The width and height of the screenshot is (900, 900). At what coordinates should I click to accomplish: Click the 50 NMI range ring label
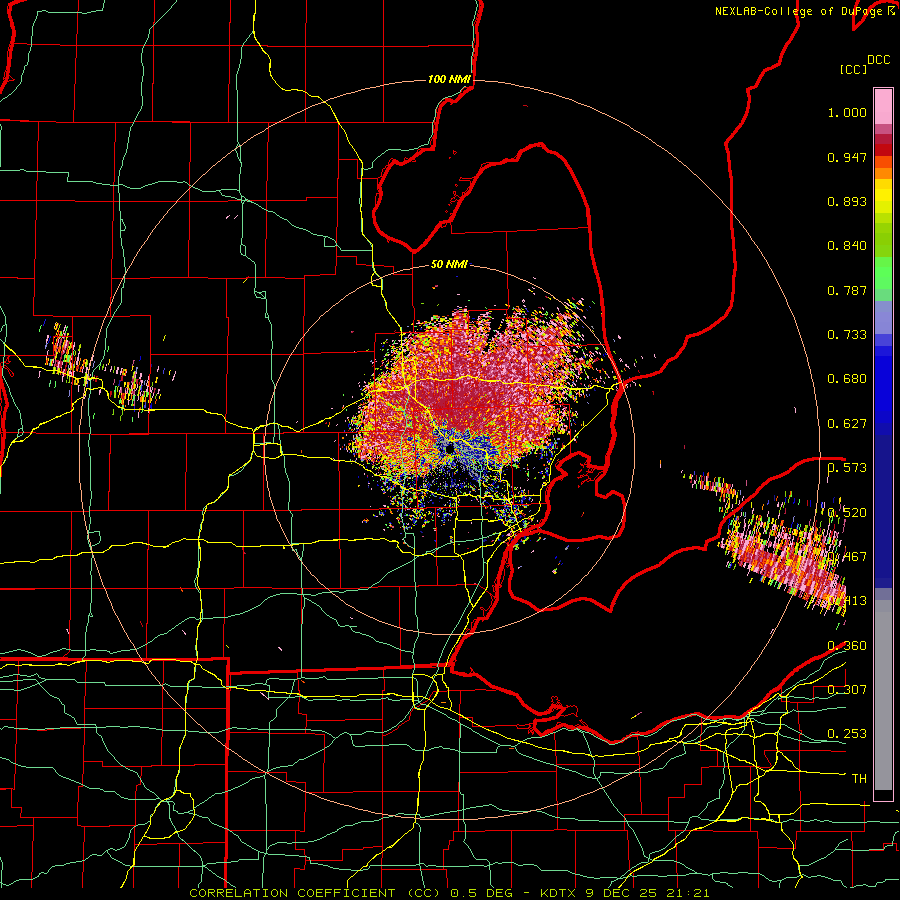point(449,264)
